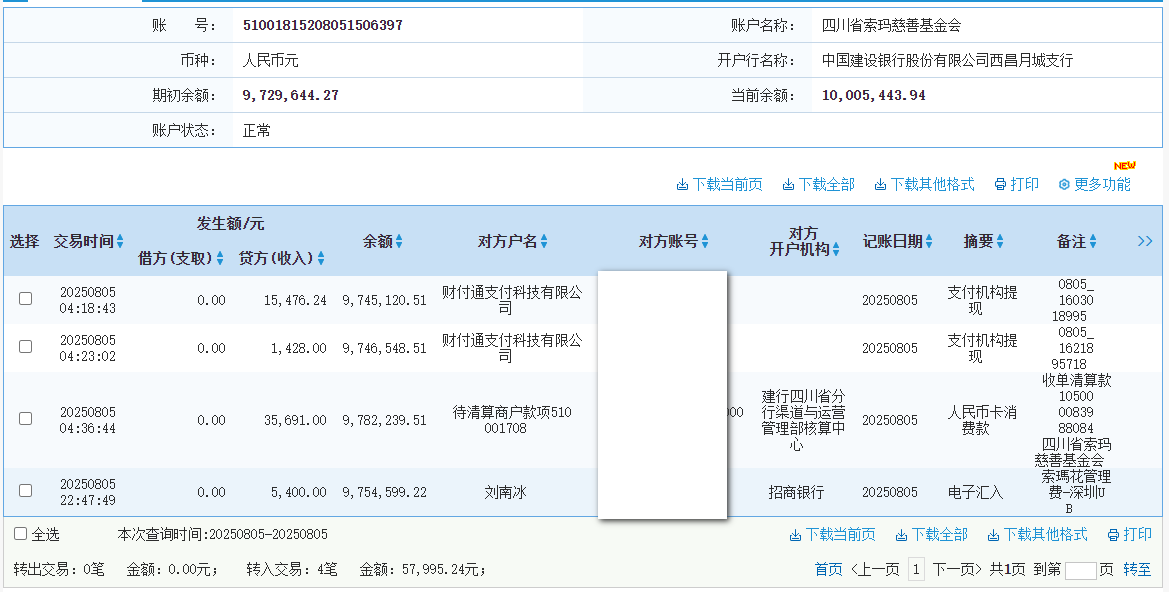Click account name 四川省索玛慈善基金会

click(x=891, y=25)
